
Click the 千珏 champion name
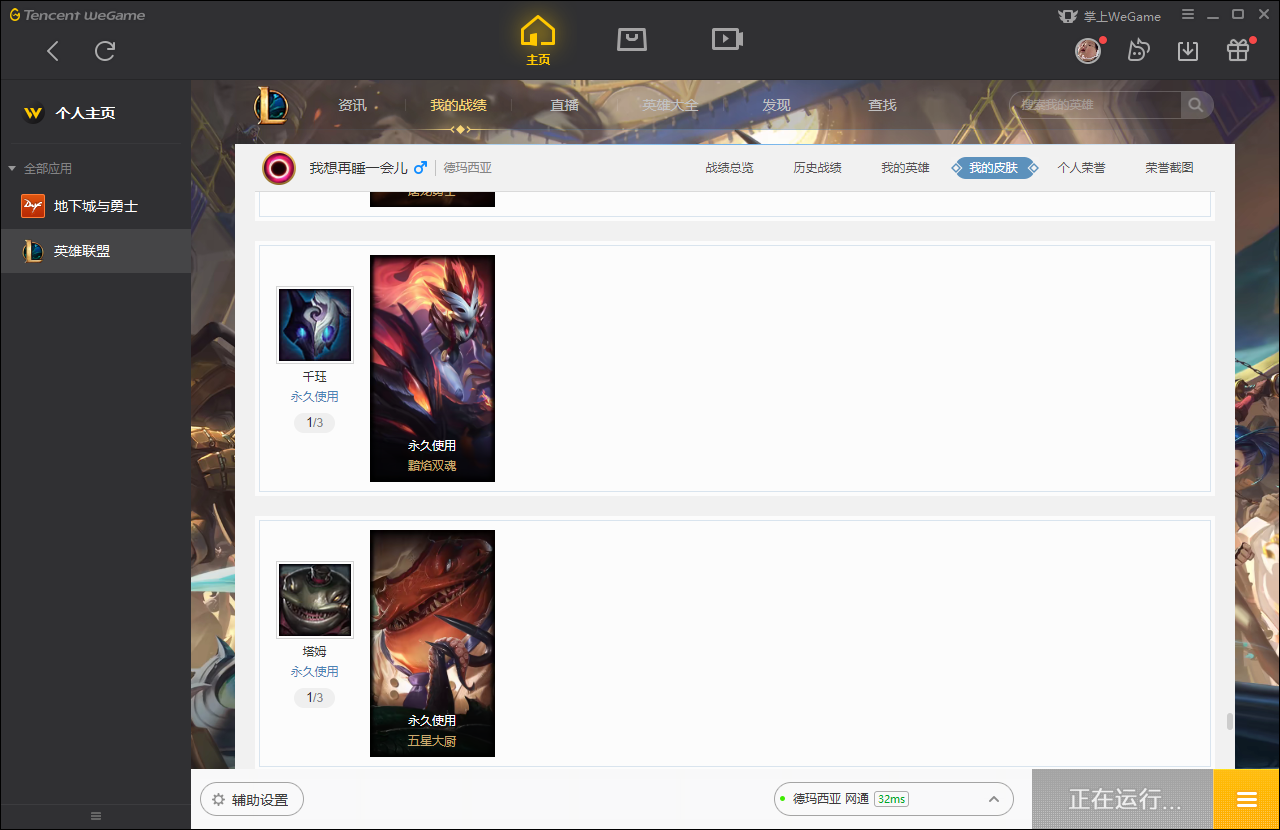(x=315, y=377)
